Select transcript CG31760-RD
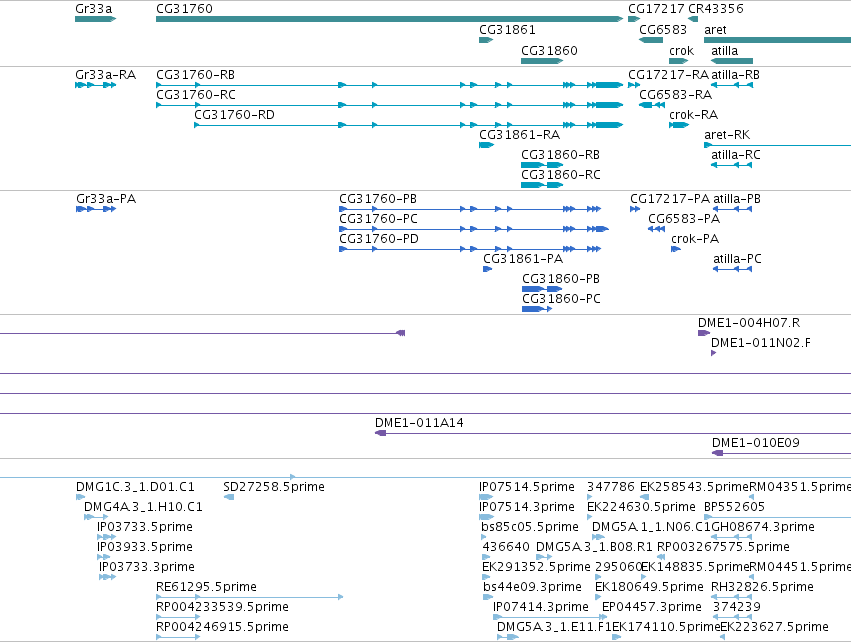851x642 pixels. point(234,115)
